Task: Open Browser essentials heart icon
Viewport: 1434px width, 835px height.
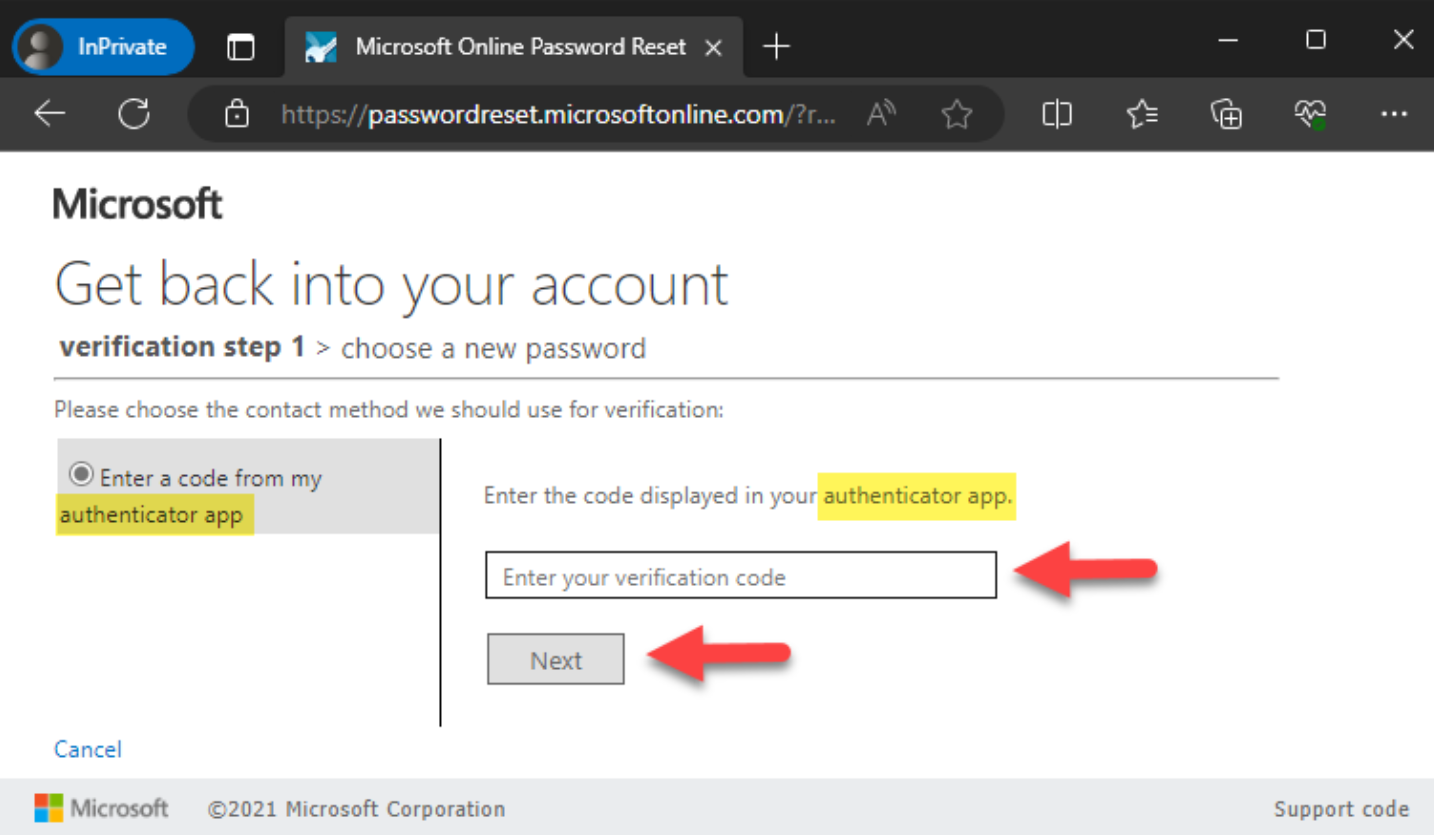Action: coord(1310,114)
